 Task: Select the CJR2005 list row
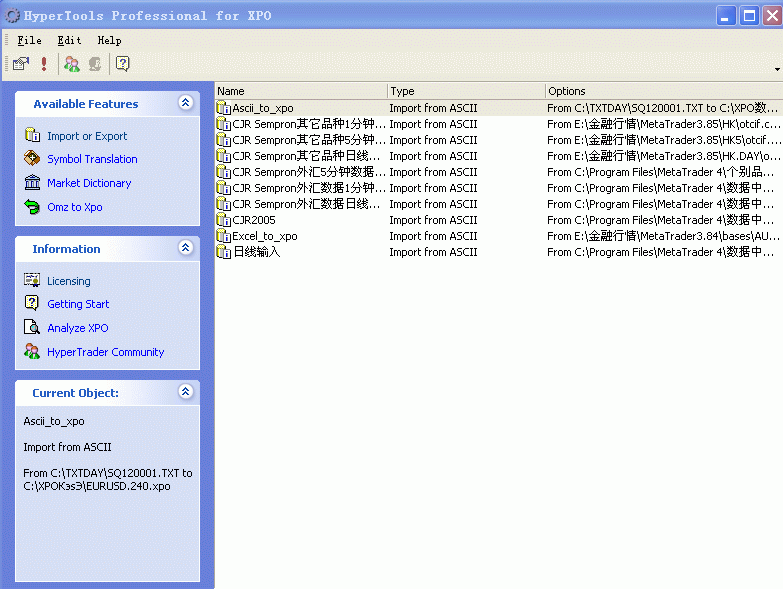coord(499,220)
